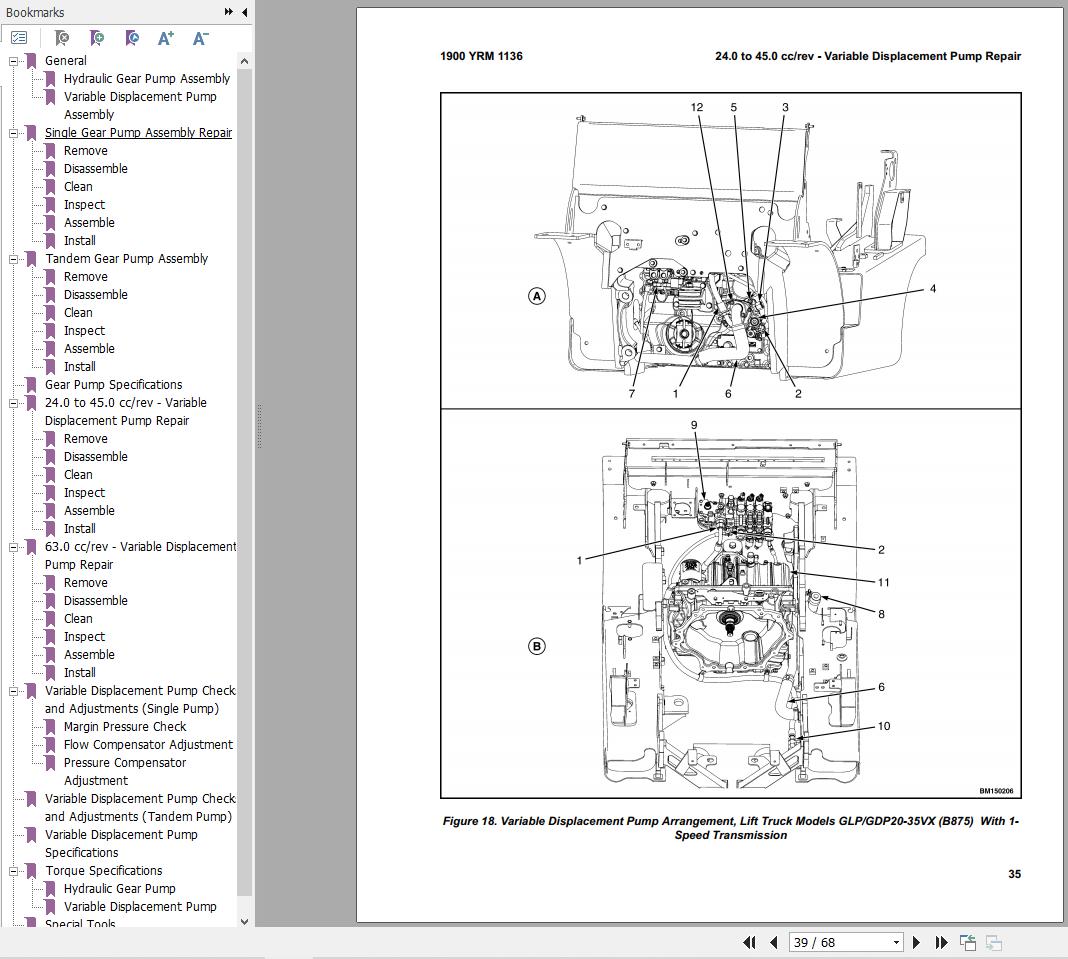
Task: Select Remove under 63.0 cc/rev Pump Repair
Action: [x=86, y=582]
